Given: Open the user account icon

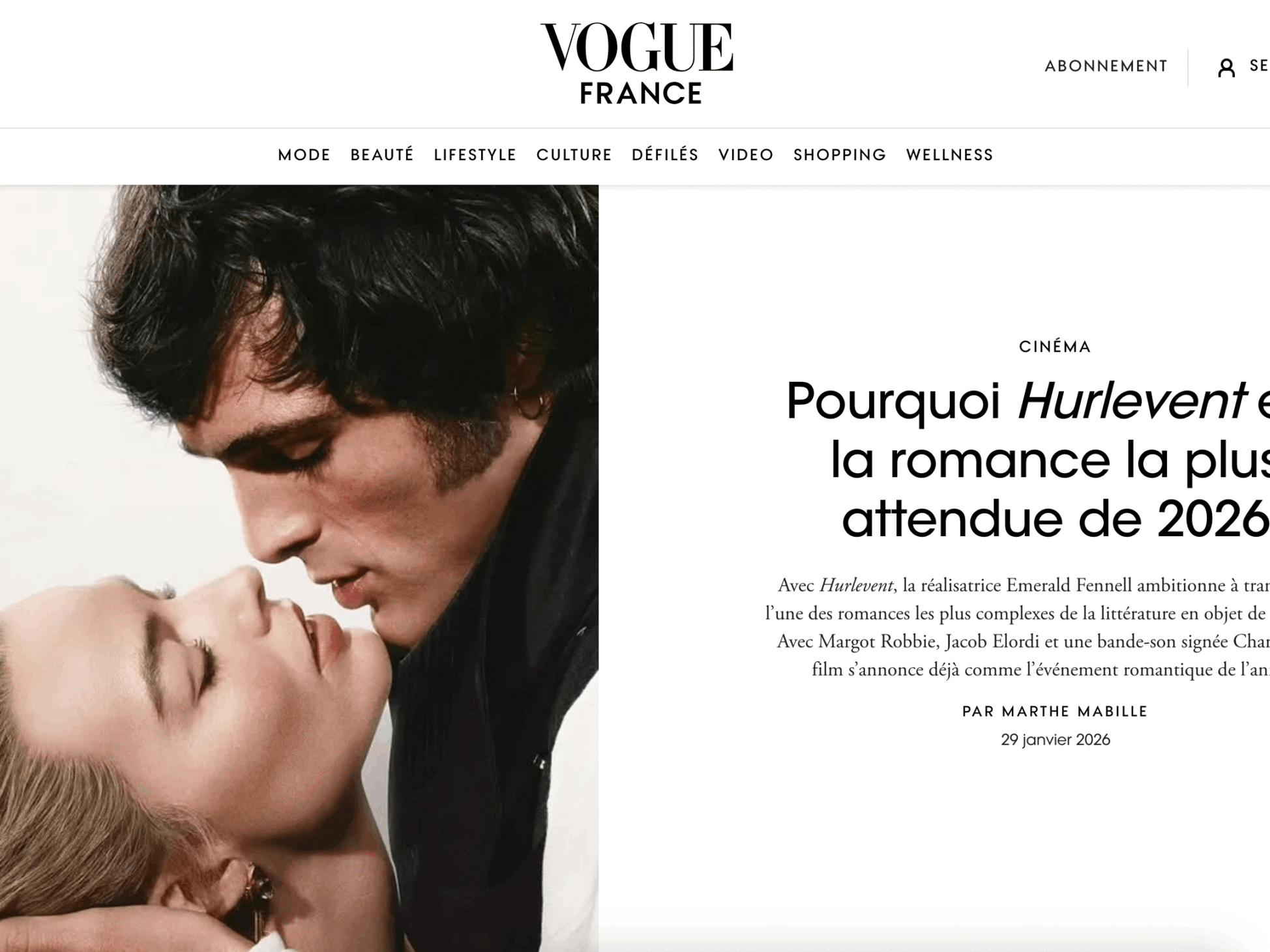Looking at the screenshot, I should tap(1226, 67).
